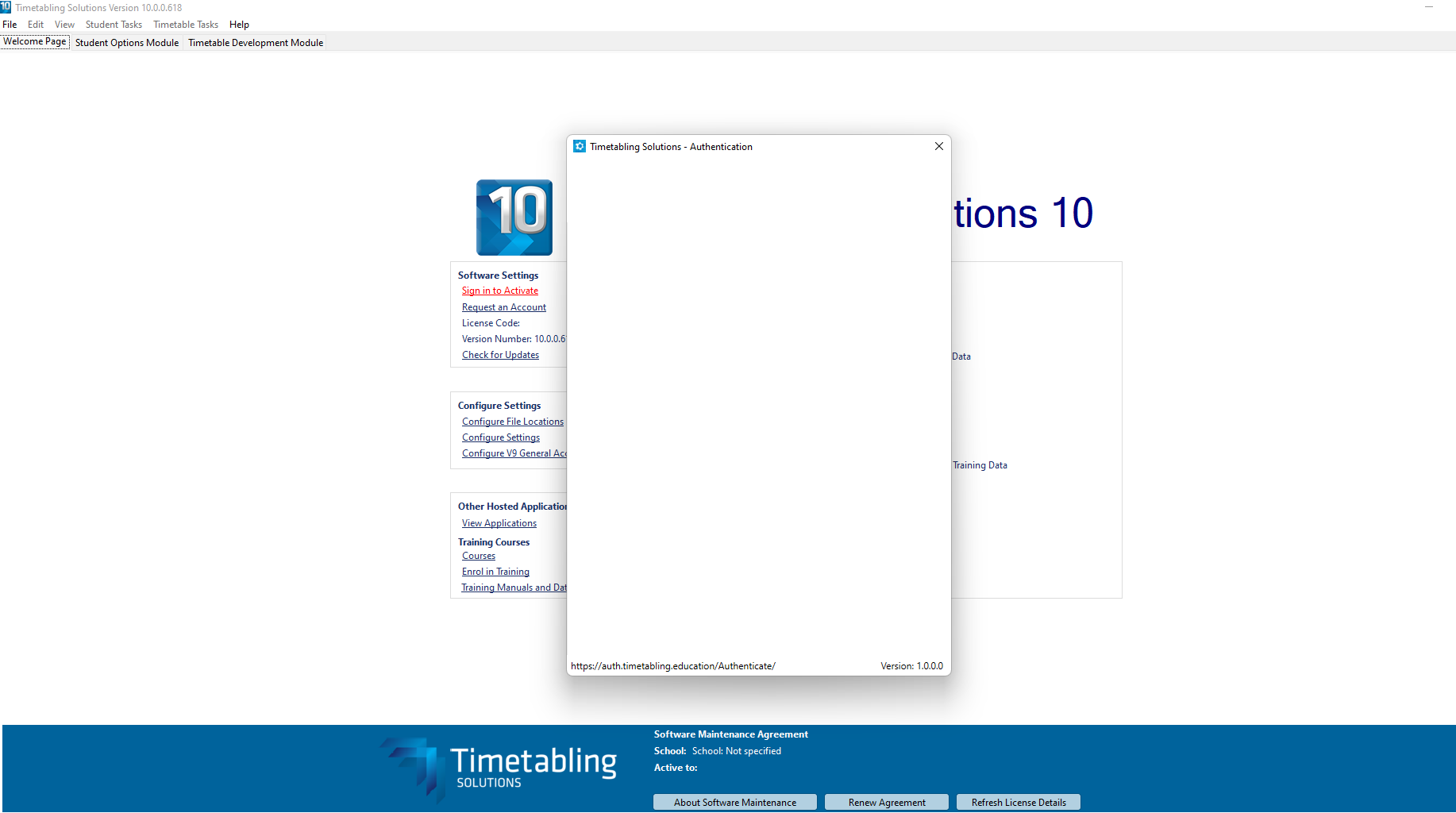Click the Version: 1.0.0.0 label
This screenshot has height=813, width=1456.
tap(911, 666)
